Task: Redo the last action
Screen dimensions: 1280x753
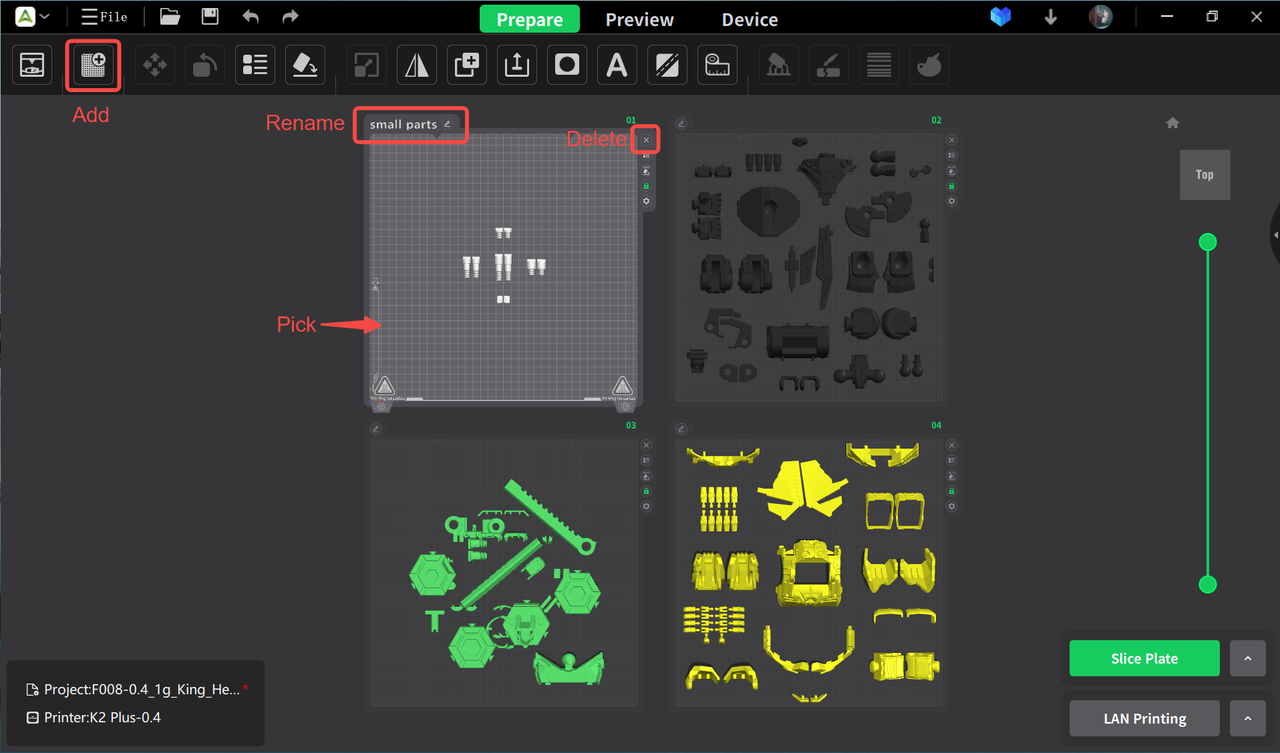Action: click(x=290, y=17)
